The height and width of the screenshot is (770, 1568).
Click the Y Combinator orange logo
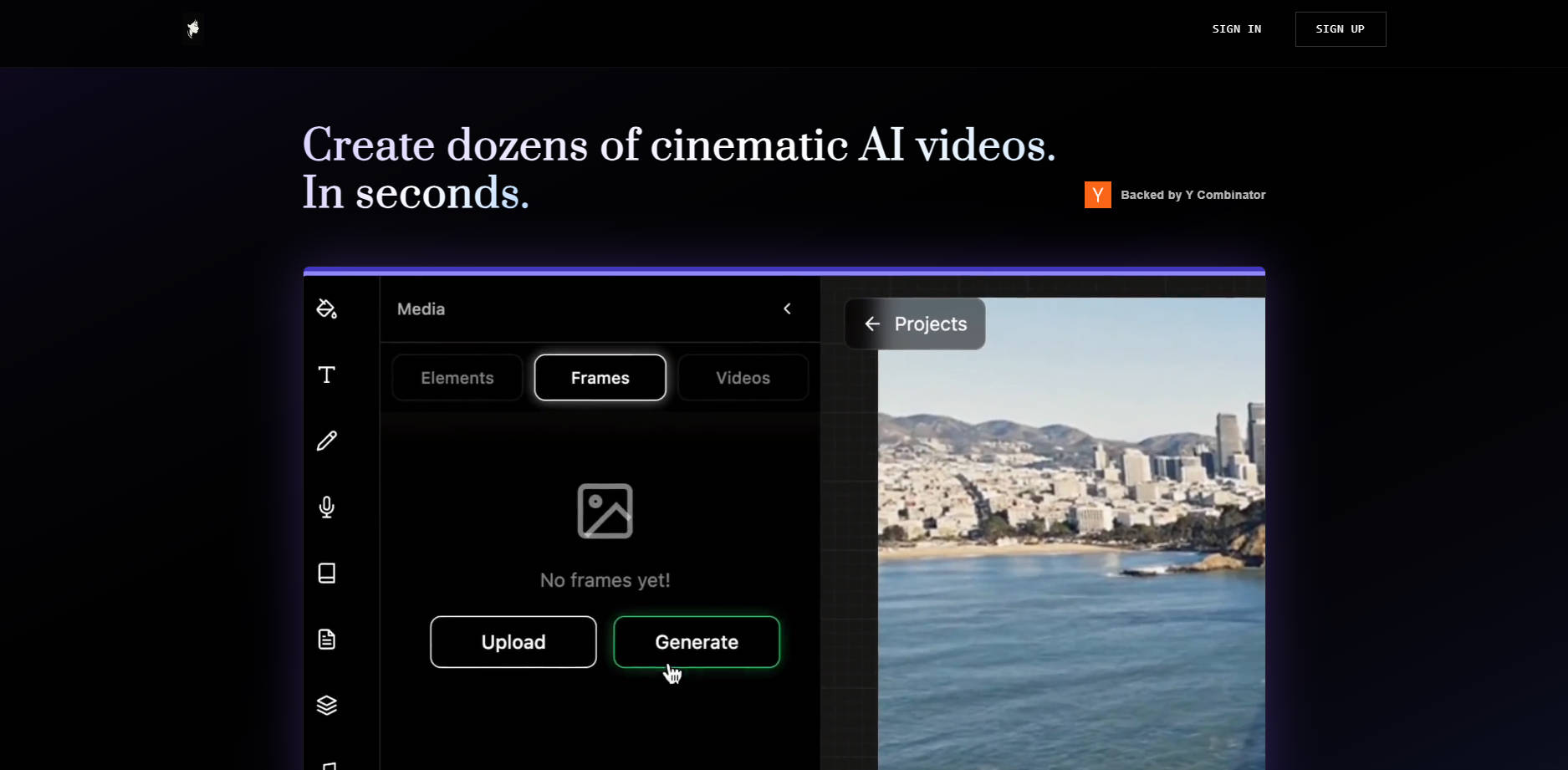coord(1097,195)
